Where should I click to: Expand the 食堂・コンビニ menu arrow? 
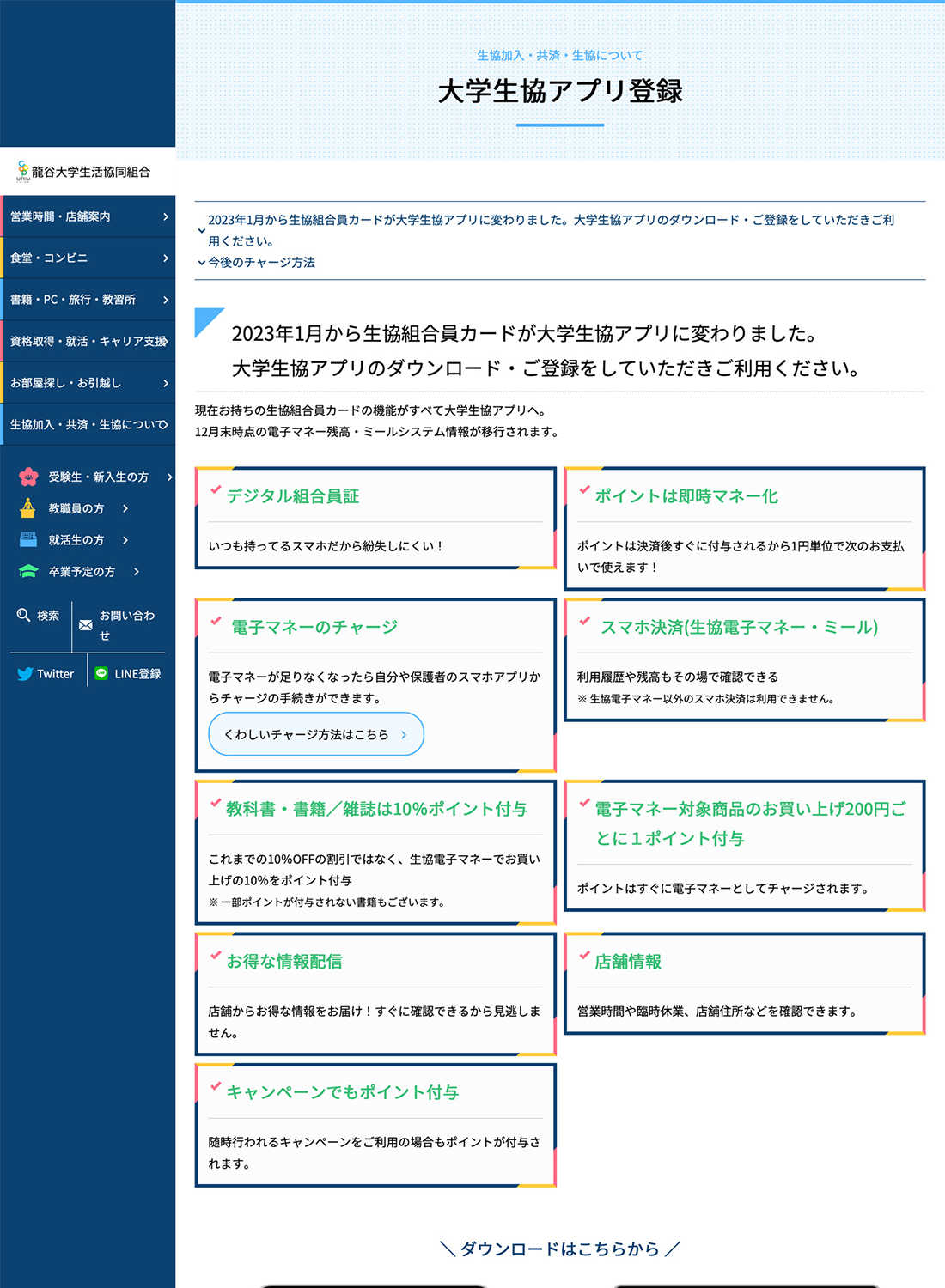(x=166, y=258)
